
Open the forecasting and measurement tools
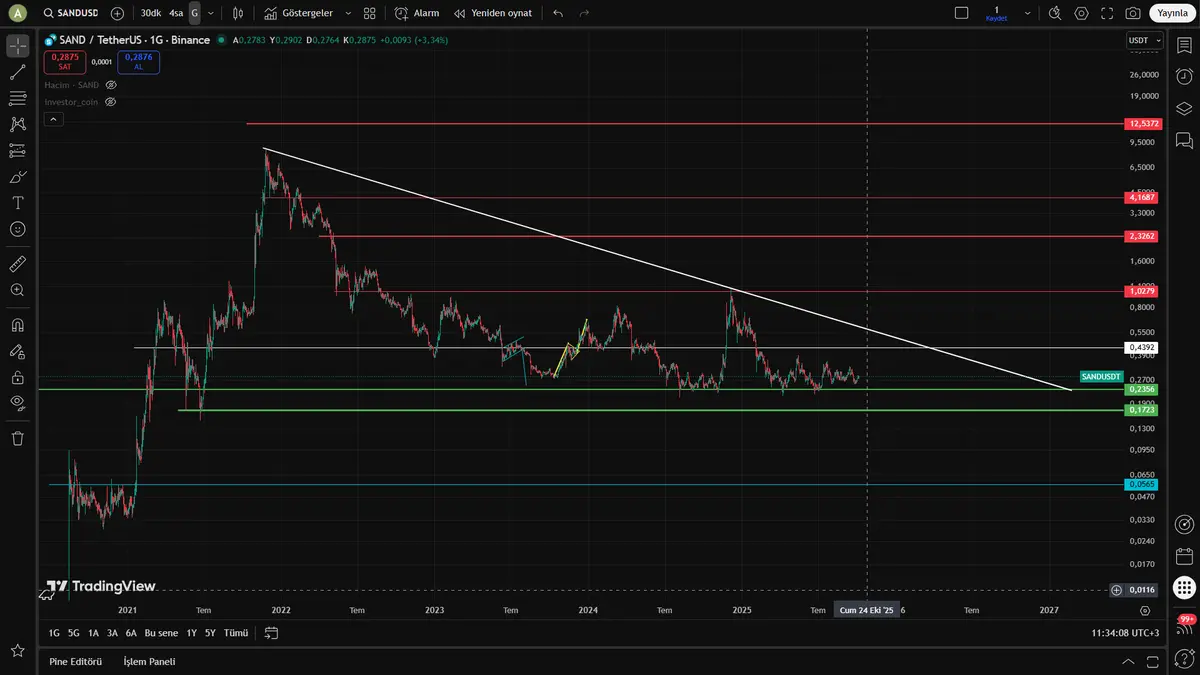[17, 150]
